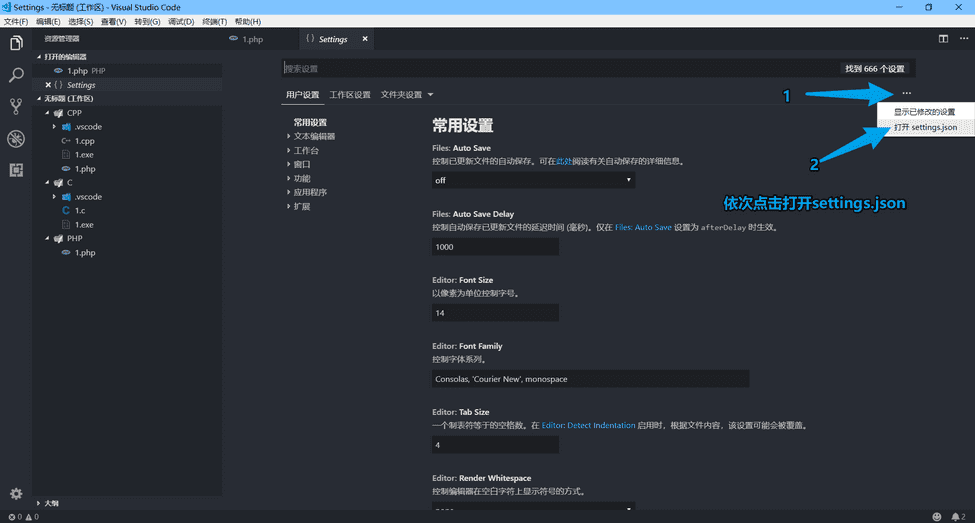Open the Explorer icon in activity bar
Image resolution: width=975 pixels, height=523 pixels.
[x=16, y=43]
